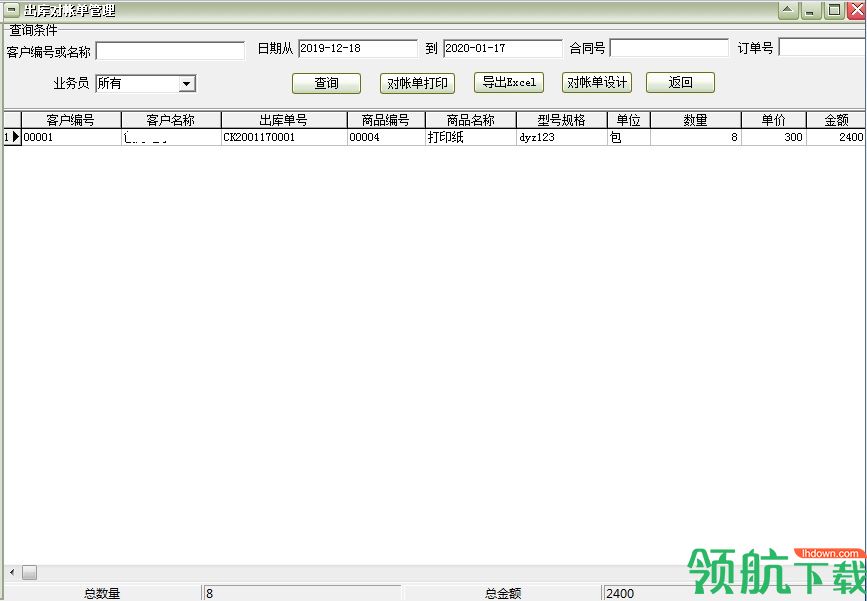867x601 pixels.
Task: Sort by 型号规格 column header
Action: [x=562, y=120]
